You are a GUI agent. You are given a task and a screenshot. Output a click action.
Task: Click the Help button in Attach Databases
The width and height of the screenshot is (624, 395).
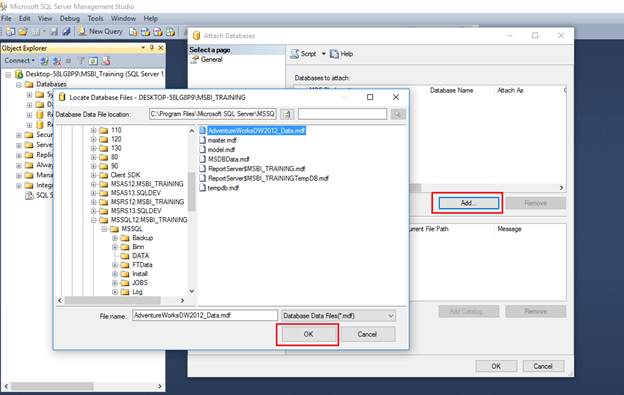pos(342,54)
